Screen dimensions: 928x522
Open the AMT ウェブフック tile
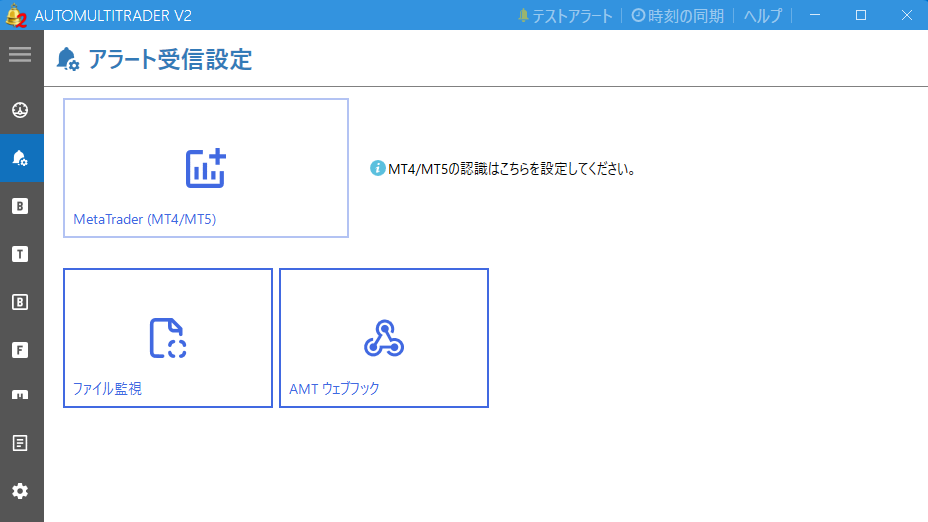[384, 338]
